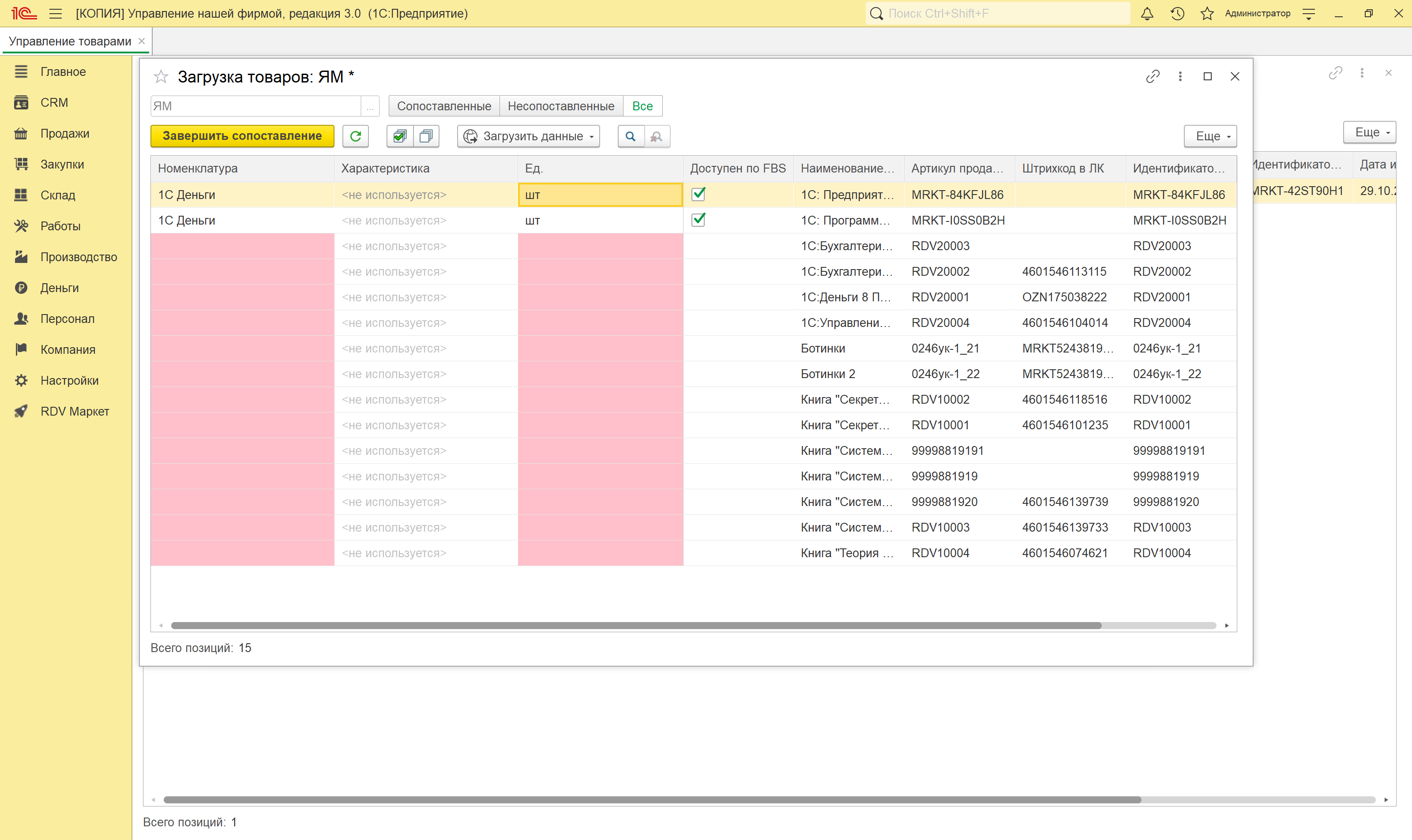This screenshot has width=1412, height=840.
Task: Click the dialog horizontal scrollbar
Action: click(x=635, y=626)
